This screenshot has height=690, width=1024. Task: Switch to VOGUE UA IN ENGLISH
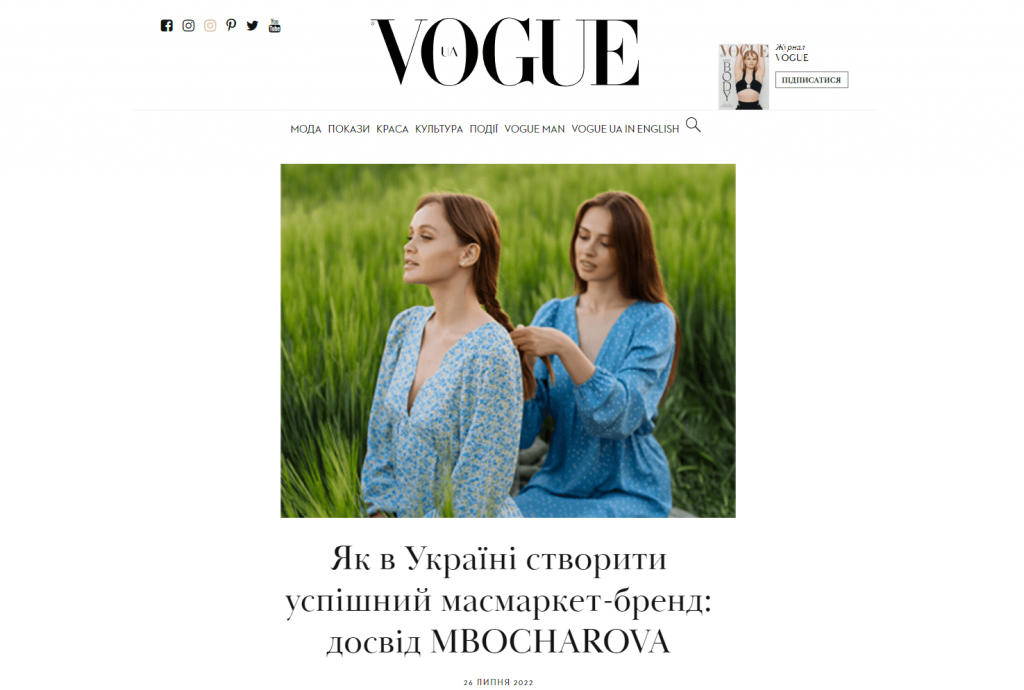625,129
